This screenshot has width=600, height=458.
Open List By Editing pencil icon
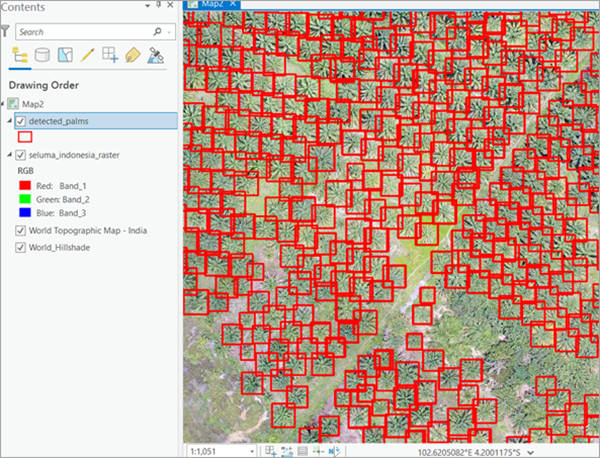(87, 55)
